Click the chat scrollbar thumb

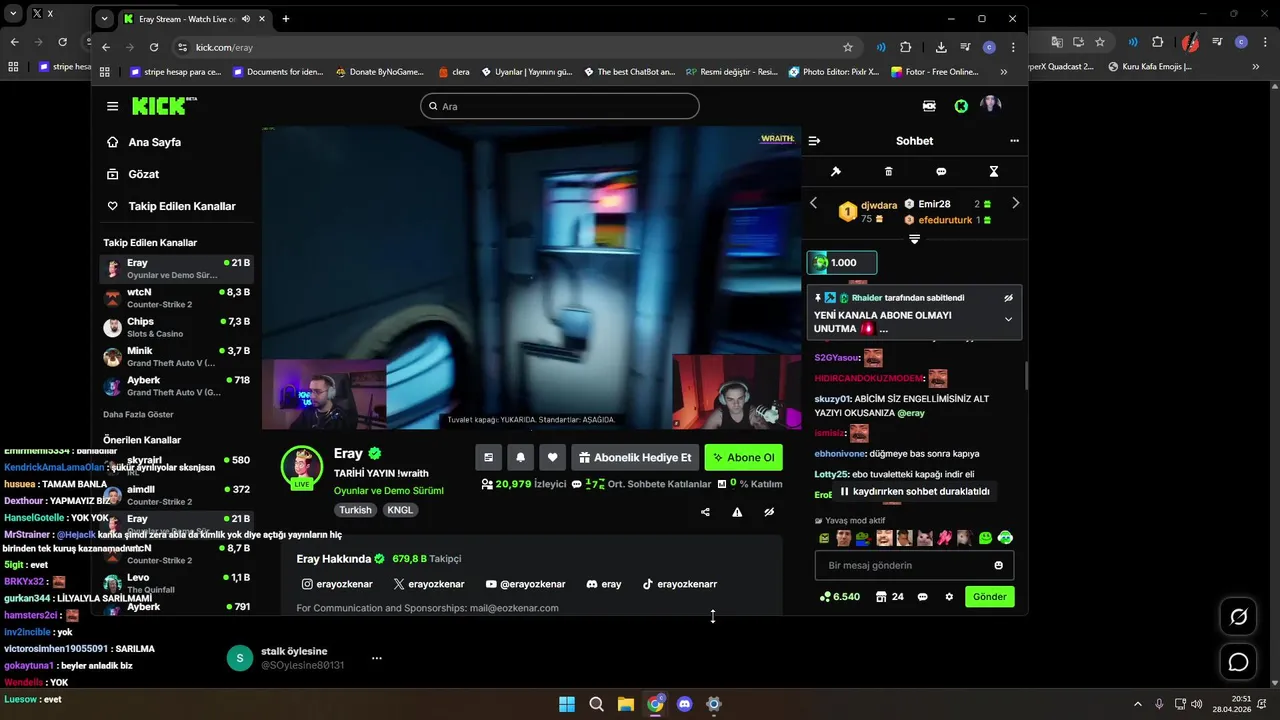click(1025, 376)
